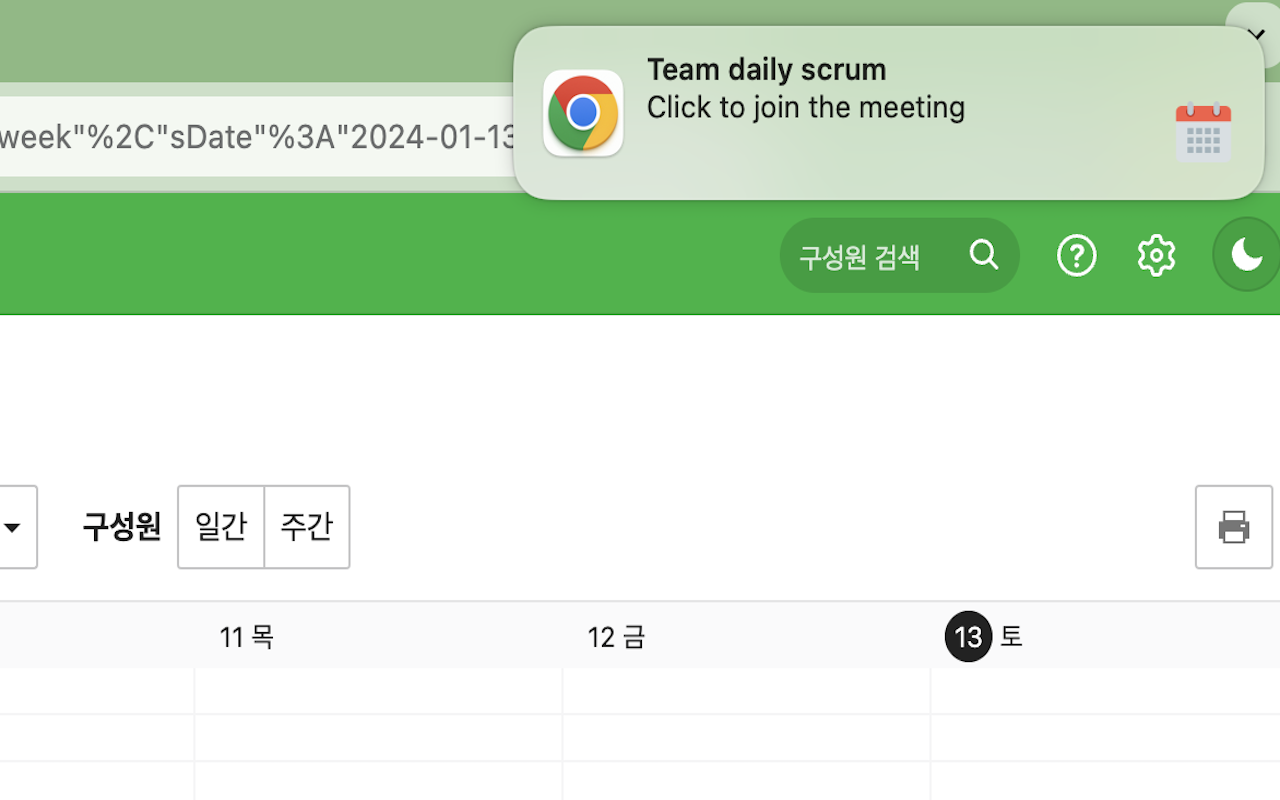Viewport: 1280px width, 800px height.
Task: Click the magnifier inside the member search bar
Action: [x=984, y=255]
